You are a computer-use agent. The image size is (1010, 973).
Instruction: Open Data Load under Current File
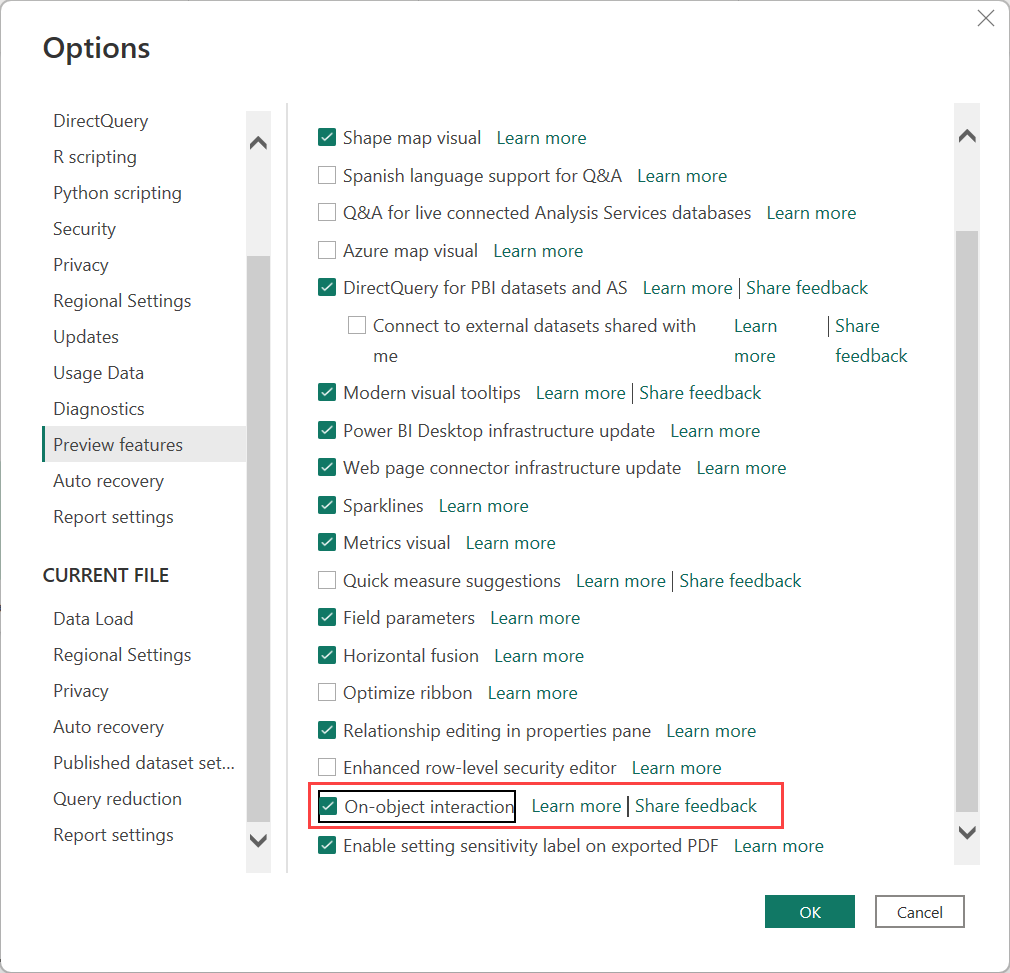click(93, 619)
